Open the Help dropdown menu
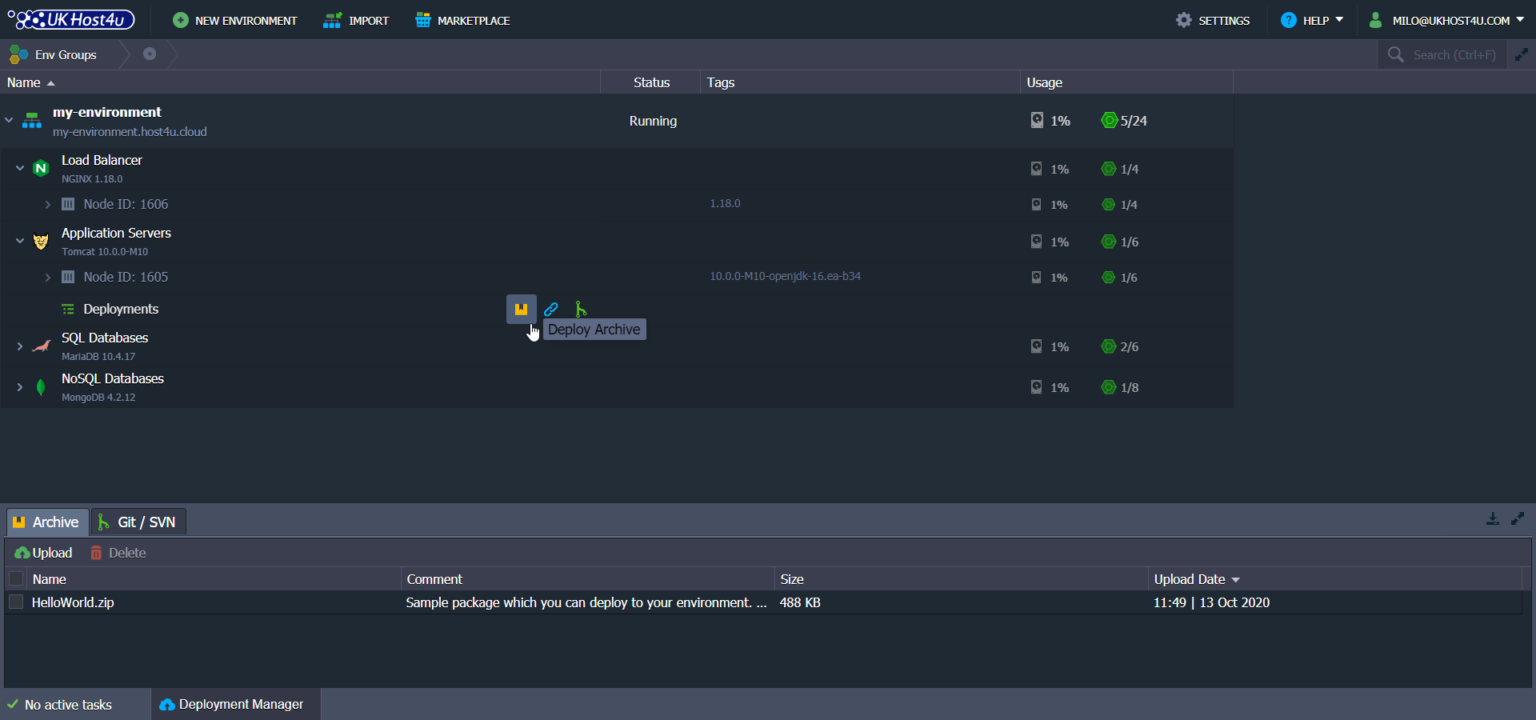This screenshot has height=720, width=1536. coord(1312,20)
